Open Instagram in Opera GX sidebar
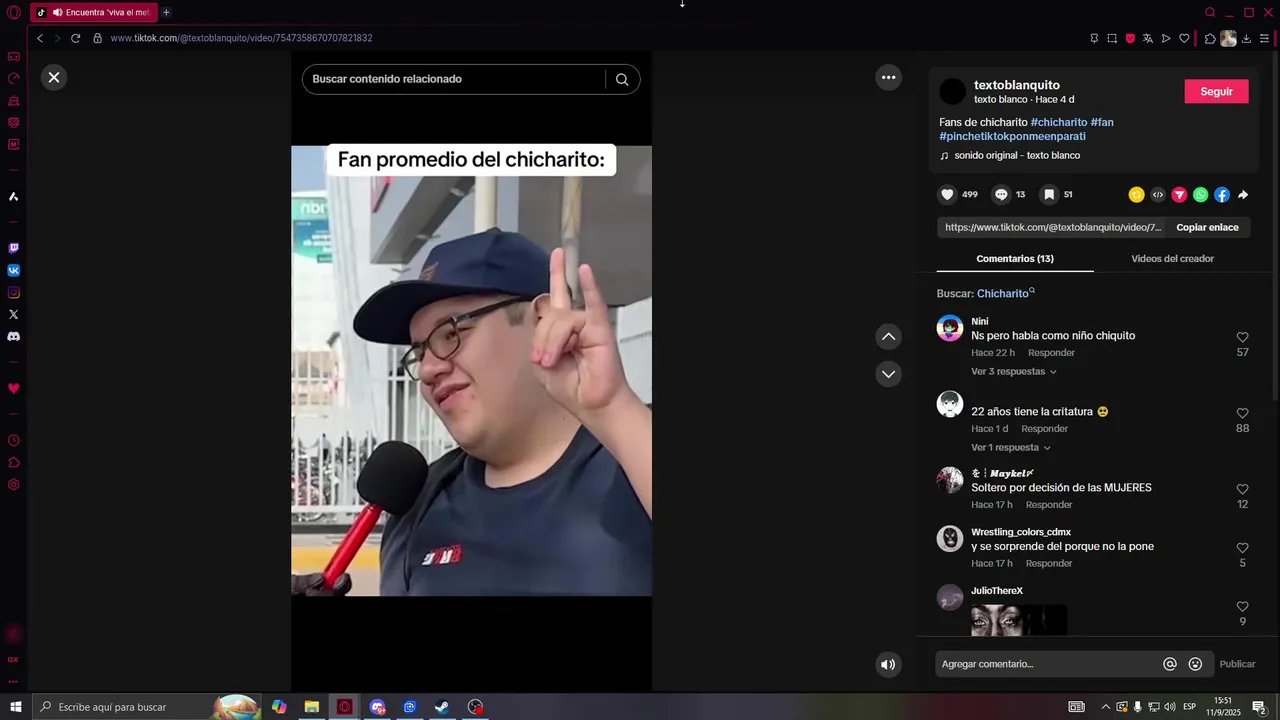This screenshot has width=1280, height=720. coord(13,292)
